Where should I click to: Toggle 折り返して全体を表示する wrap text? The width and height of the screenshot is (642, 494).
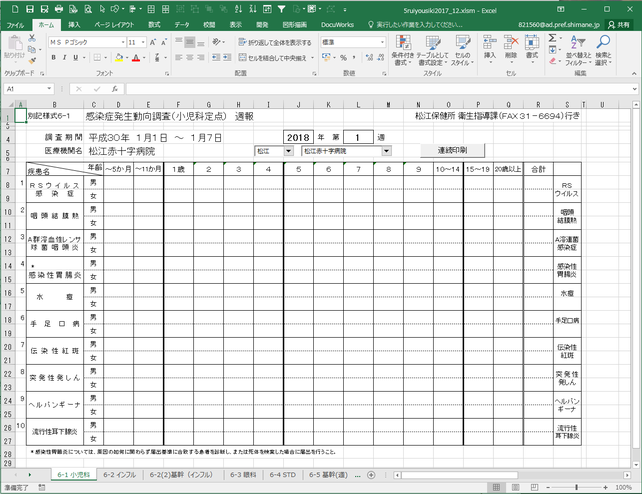[275, 43]
